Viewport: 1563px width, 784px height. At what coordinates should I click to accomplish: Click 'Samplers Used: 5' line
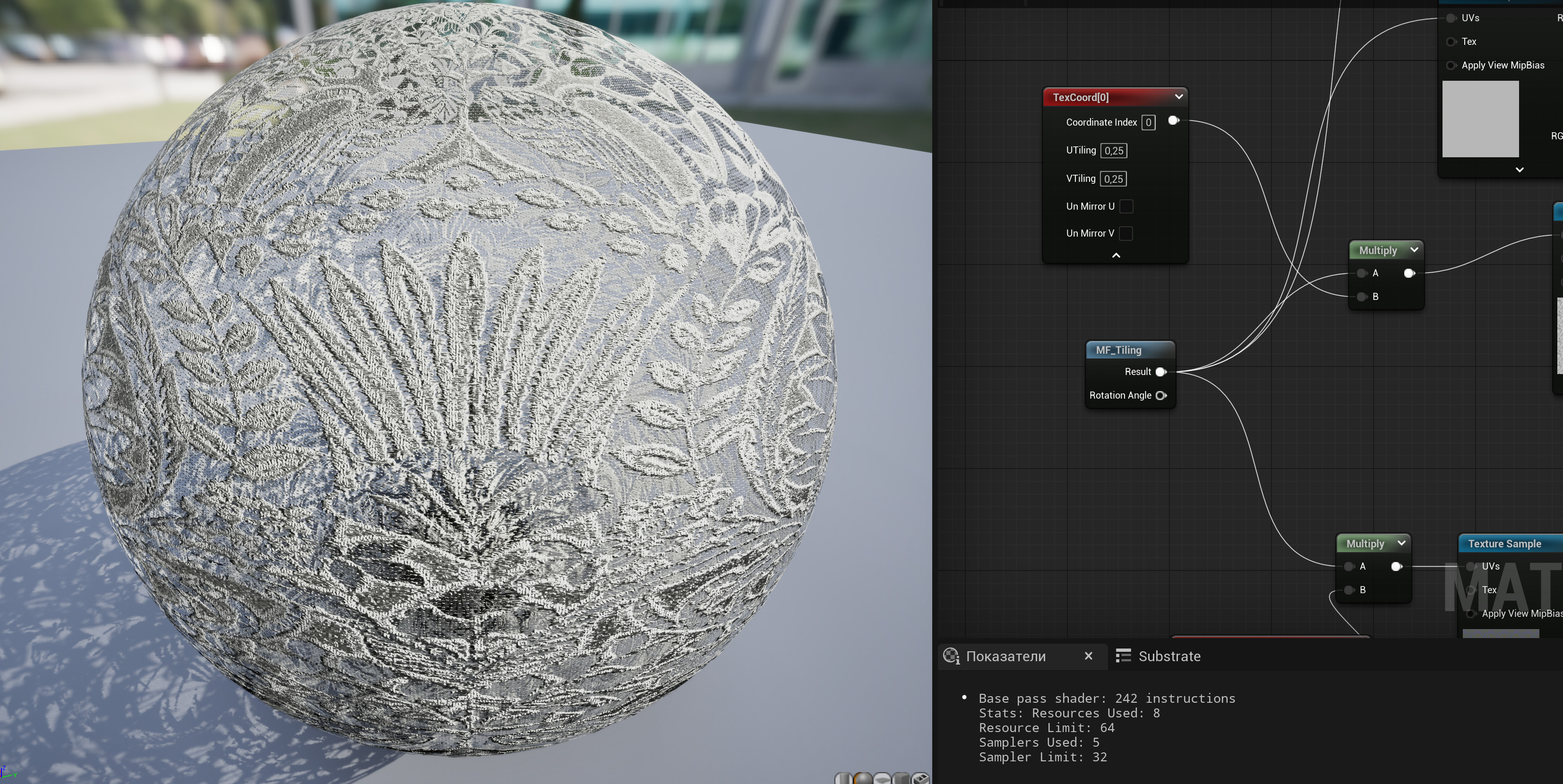click(1039, 742)
